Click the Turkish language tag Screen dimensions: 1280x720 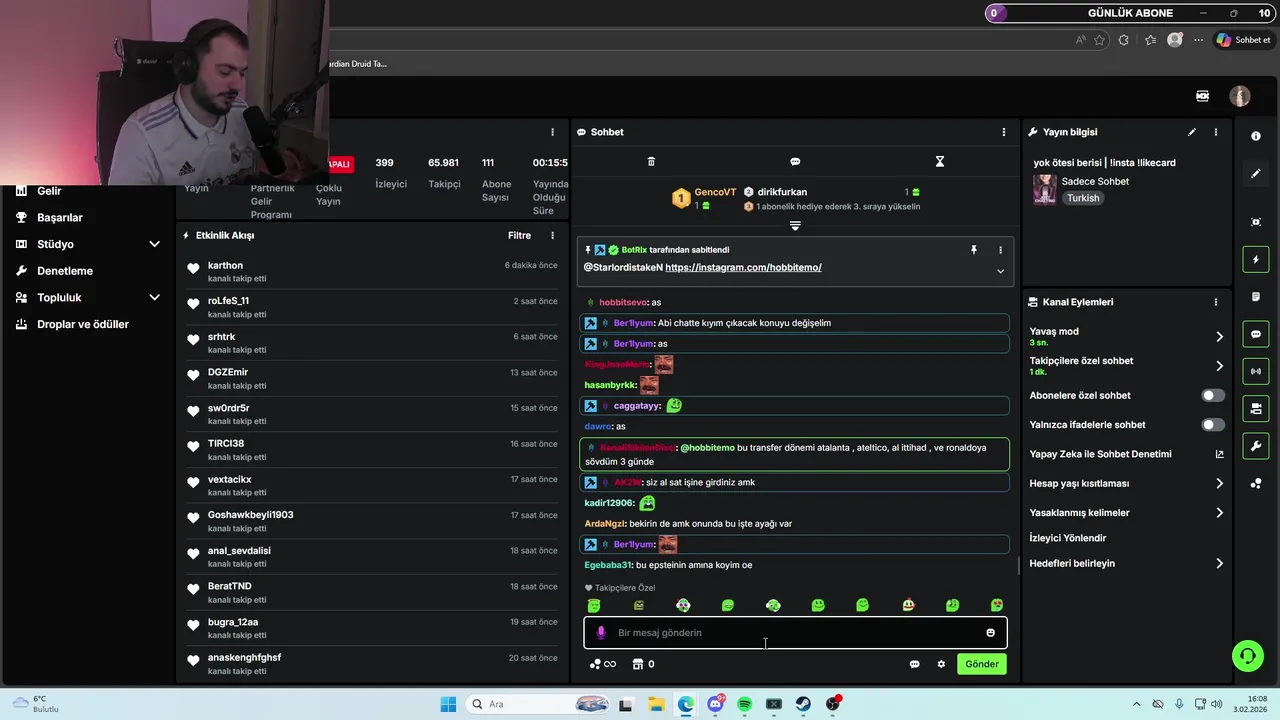point(1083,198)
